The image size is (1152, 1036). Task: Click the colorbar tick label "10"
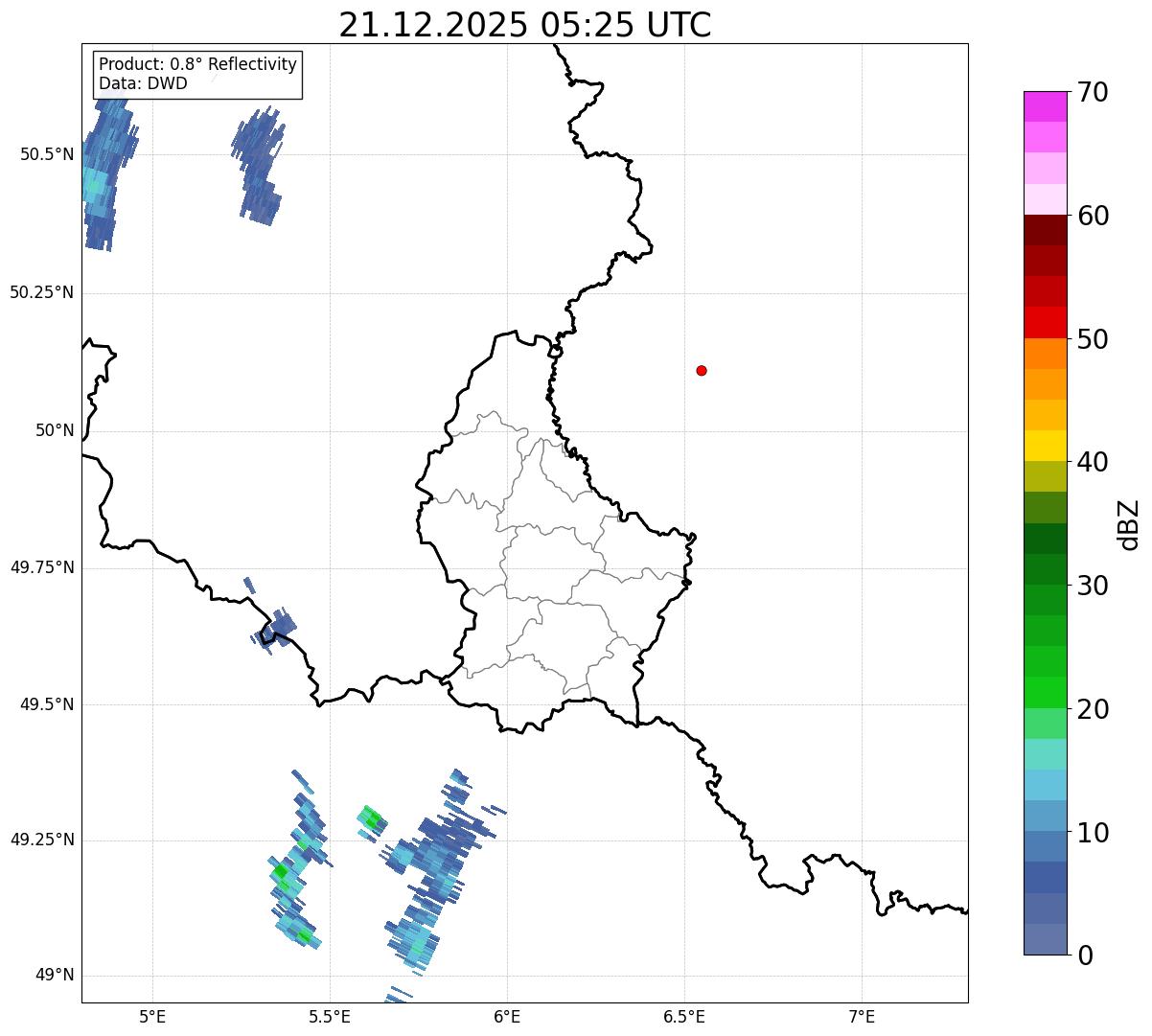(x=1093, y=833)
